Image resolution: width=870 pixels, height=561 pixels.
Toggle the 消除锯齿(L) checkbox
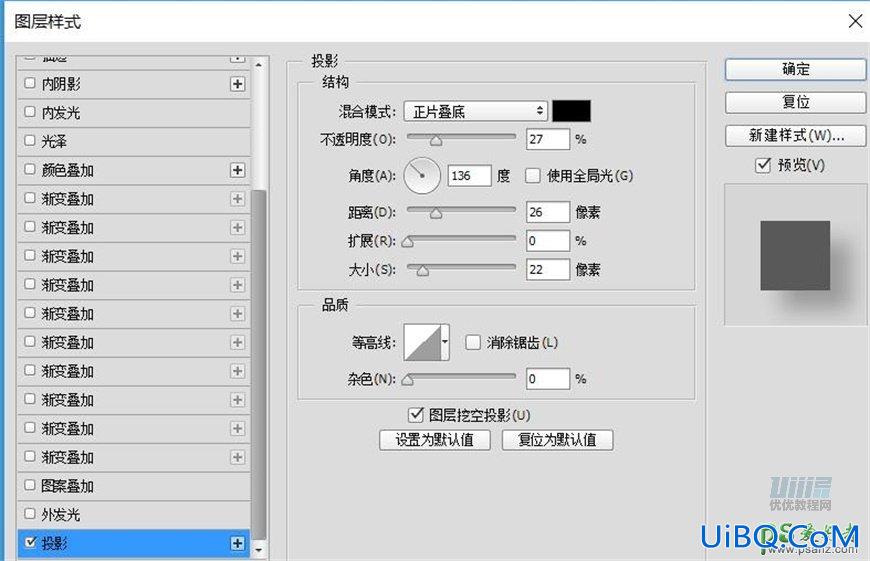473,342
